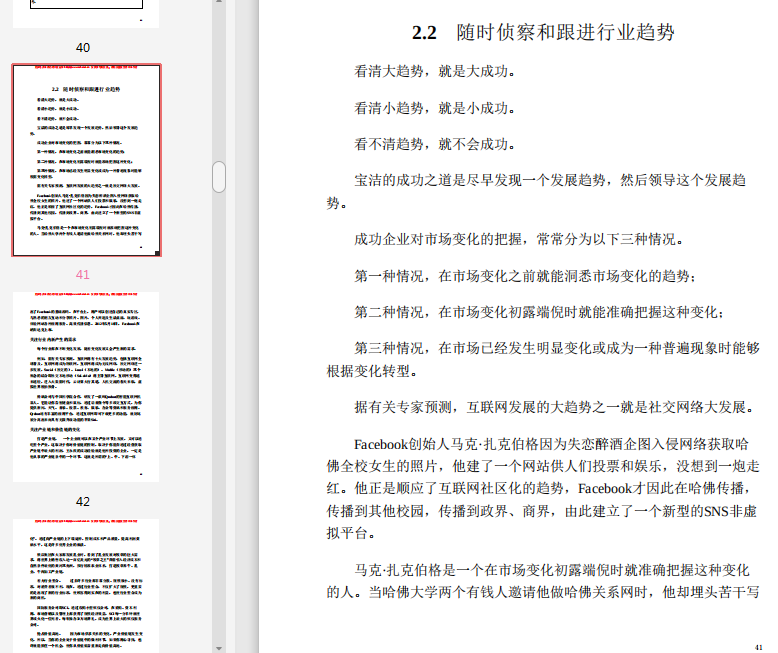Click the heading "2.2 随时侦察和跟进行业趋势"
Image resolution: width=778 pixels, height=653 pixels.
pyautogui.click(x=543, y=32)
